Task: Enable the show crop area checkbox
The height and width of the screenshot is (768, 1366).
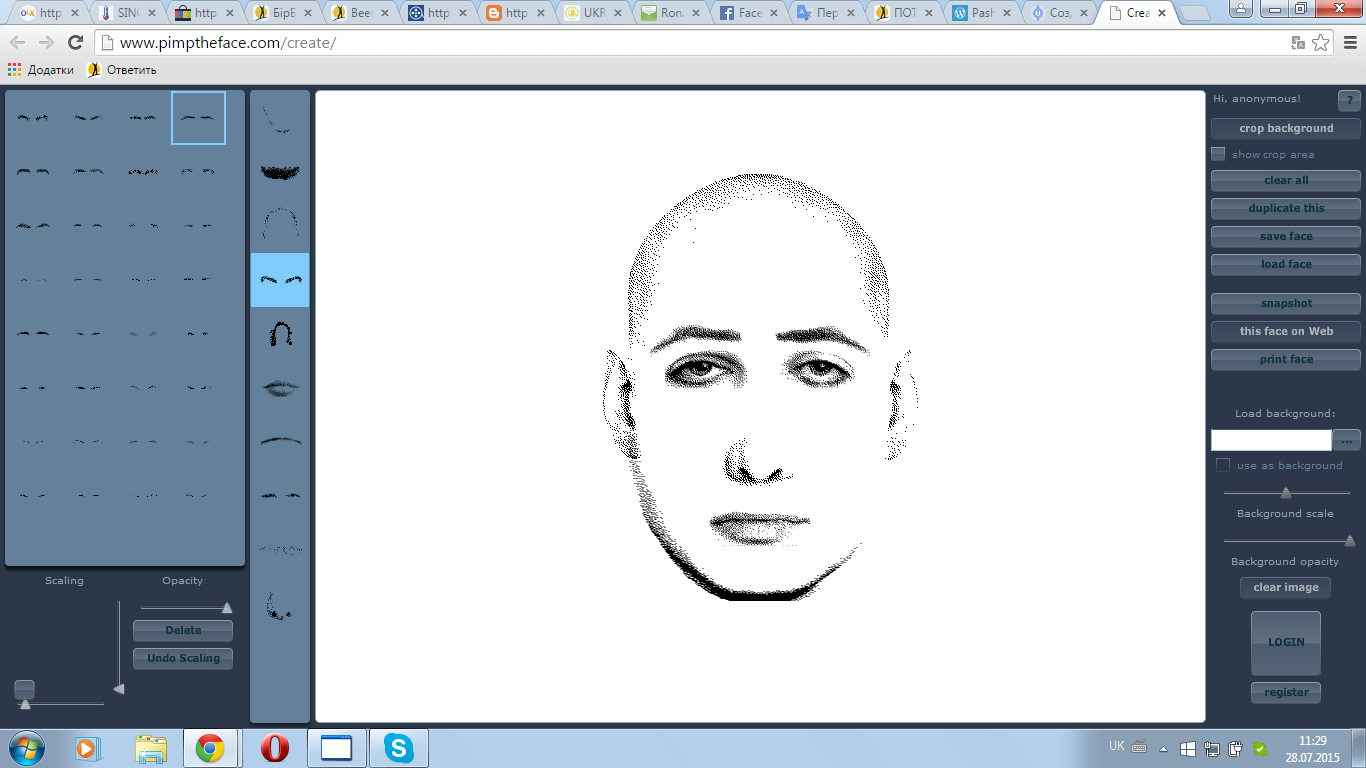Action: (x=1218, y=154)
